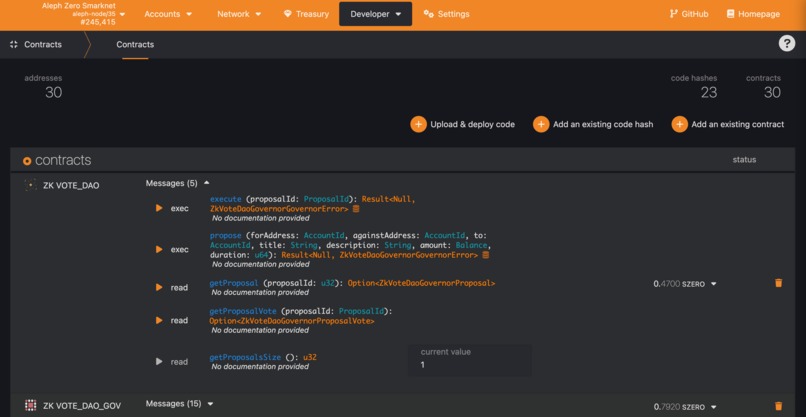
Task: Click Add an existing code hash
Action: click(593, 124)
